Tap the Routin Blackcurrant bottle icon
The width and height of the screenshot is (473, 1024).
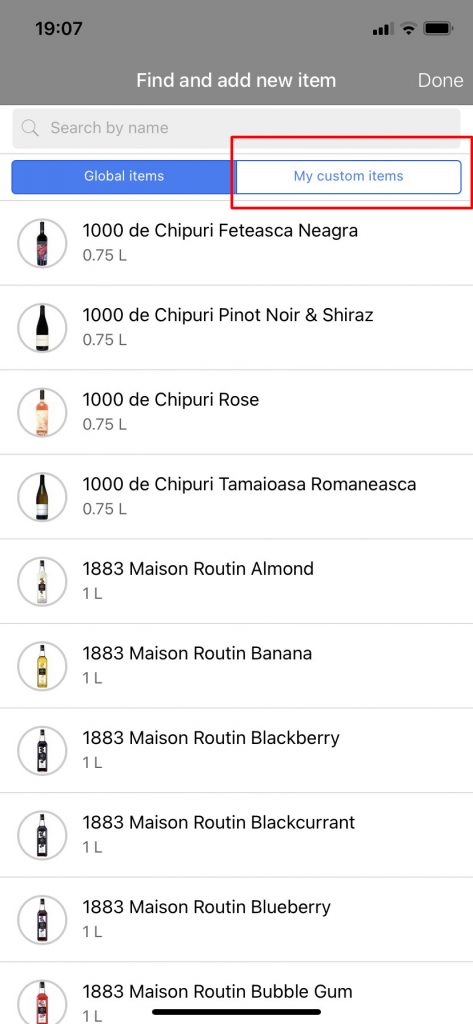(x=42, y=835)
